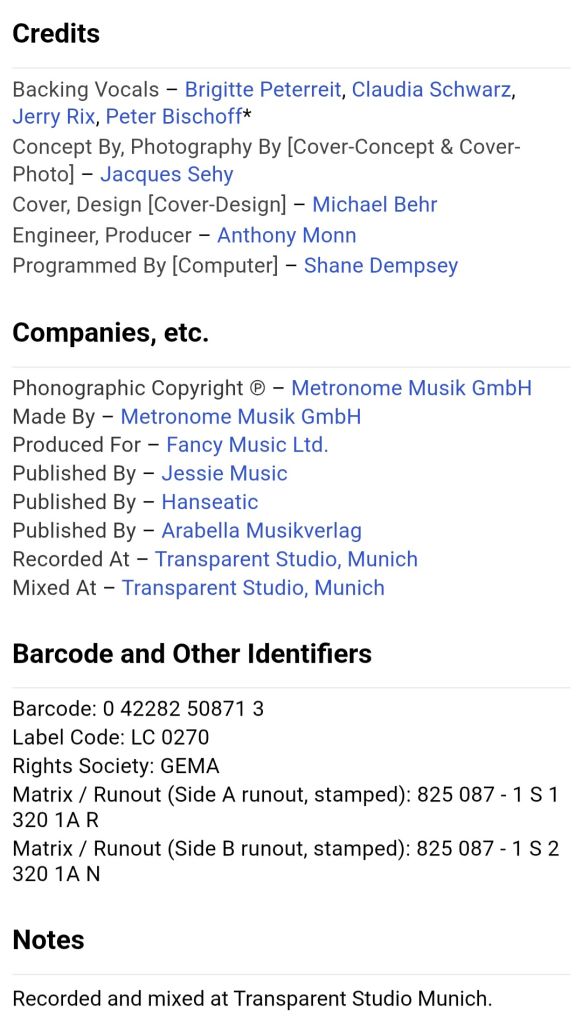Open Fancy Music Ltd. company link
Screen dimensions: 582x1024
point(247,445)
